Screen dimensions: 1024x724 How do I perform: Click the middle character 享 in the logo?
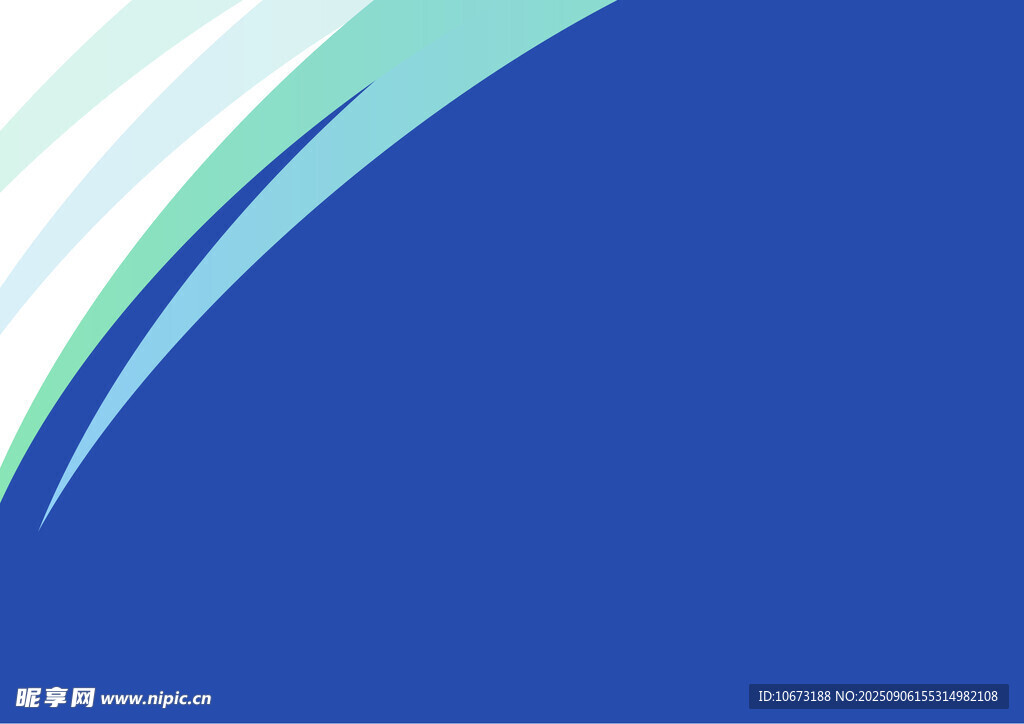[55, 698]
